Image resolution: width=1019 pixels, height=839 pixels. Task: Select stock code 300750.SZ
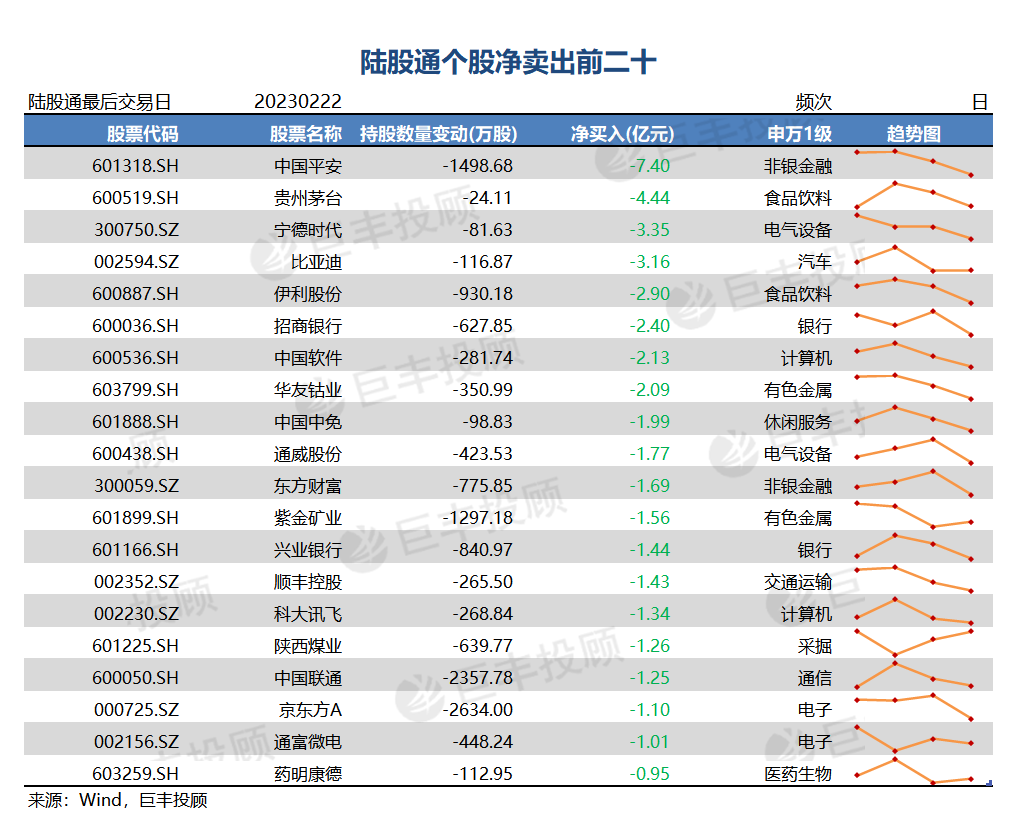tap(136, 229)
